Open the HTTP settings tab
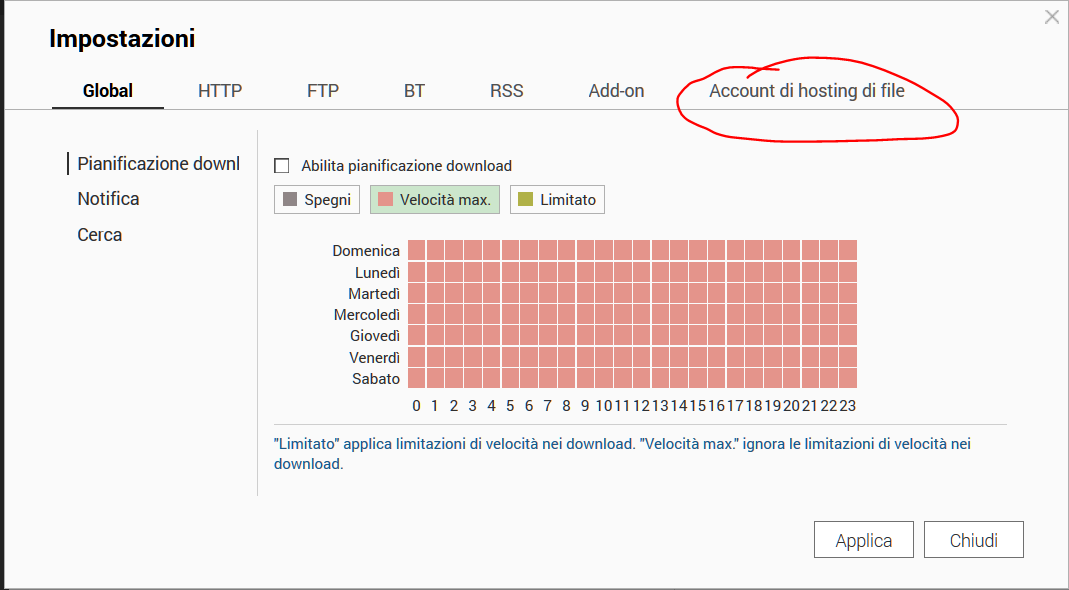Screen dimensions: 1069x590 click(x=220, y=91)
